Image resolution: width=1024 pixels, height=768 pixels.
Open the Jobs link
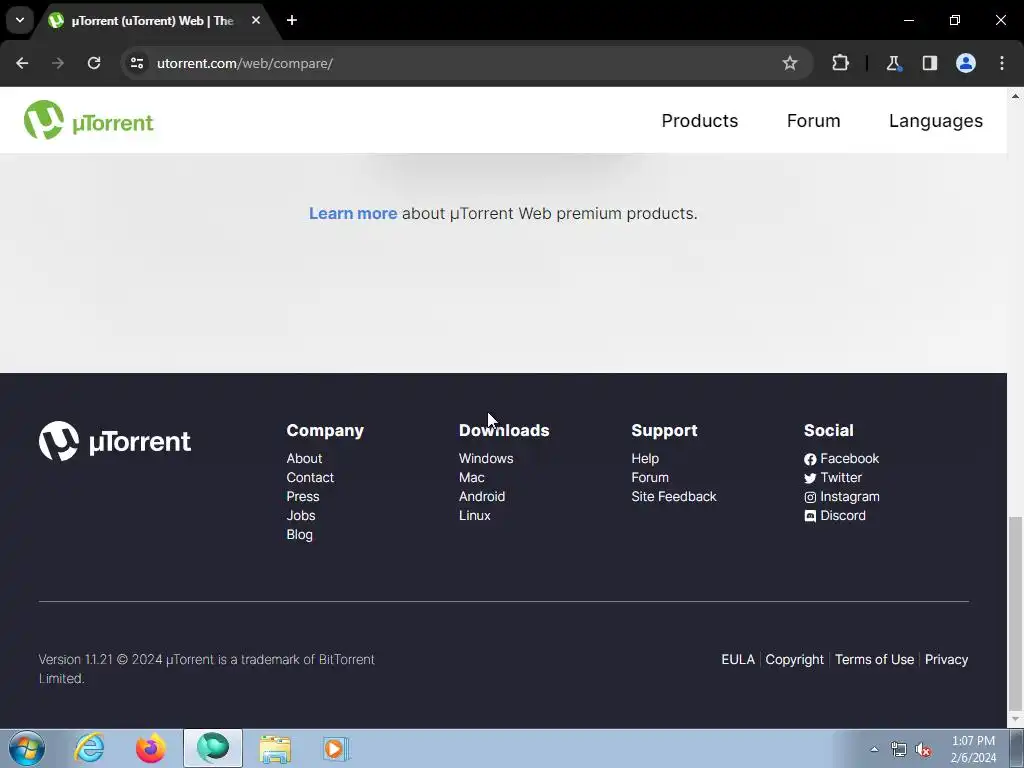[x=301, y=515]
